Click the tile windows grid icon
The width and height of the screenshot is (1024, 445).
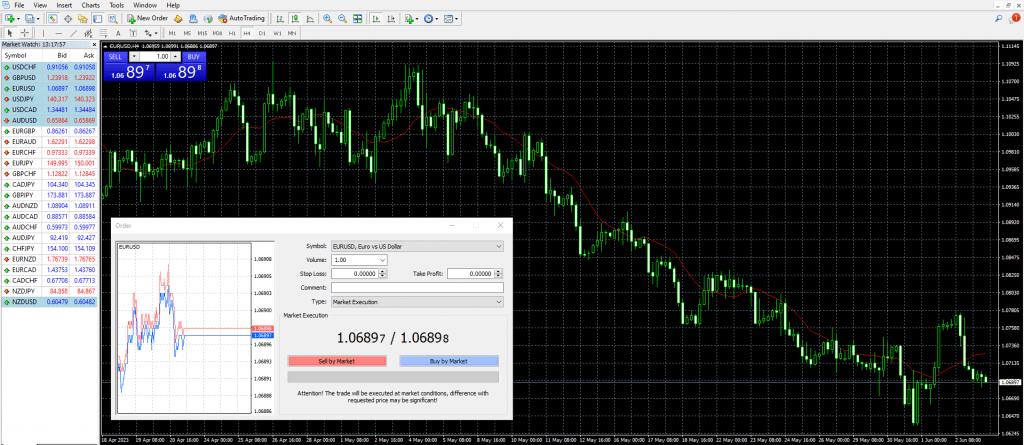click(358, 18)
